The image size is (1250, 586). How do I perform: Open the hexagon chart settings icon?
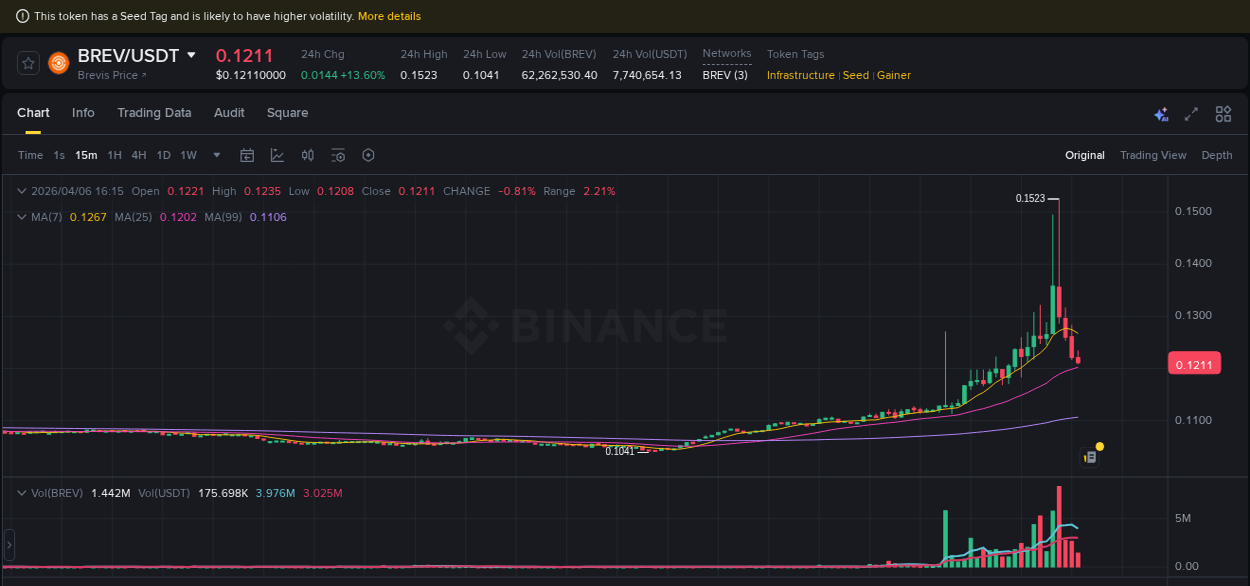coord(368,155)
